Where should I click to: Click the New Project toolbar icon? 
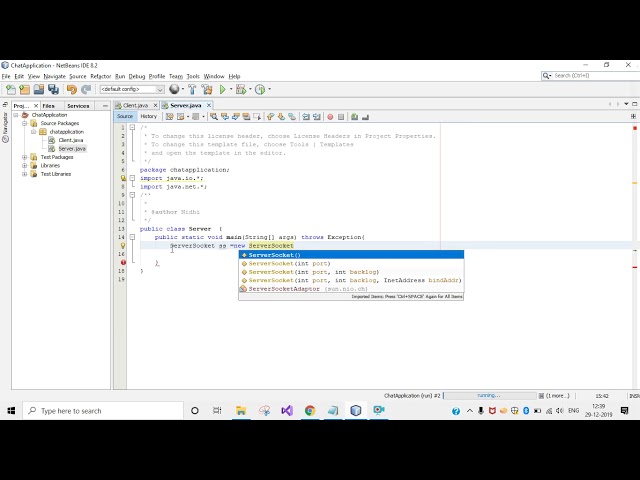[24, 89]
